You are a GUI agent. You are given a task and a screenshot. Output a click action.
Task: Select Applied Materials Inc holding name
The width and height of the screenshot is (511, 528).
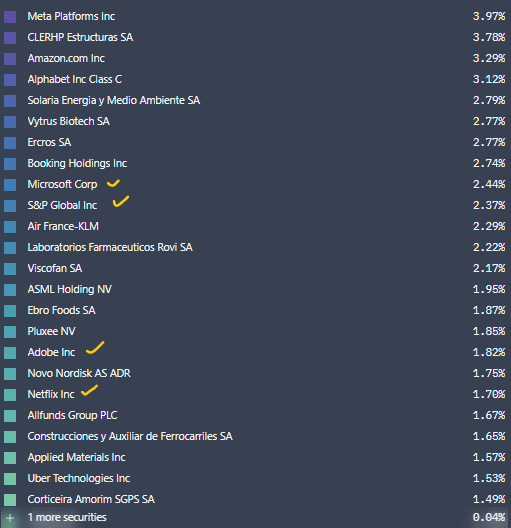click(76, 457)
